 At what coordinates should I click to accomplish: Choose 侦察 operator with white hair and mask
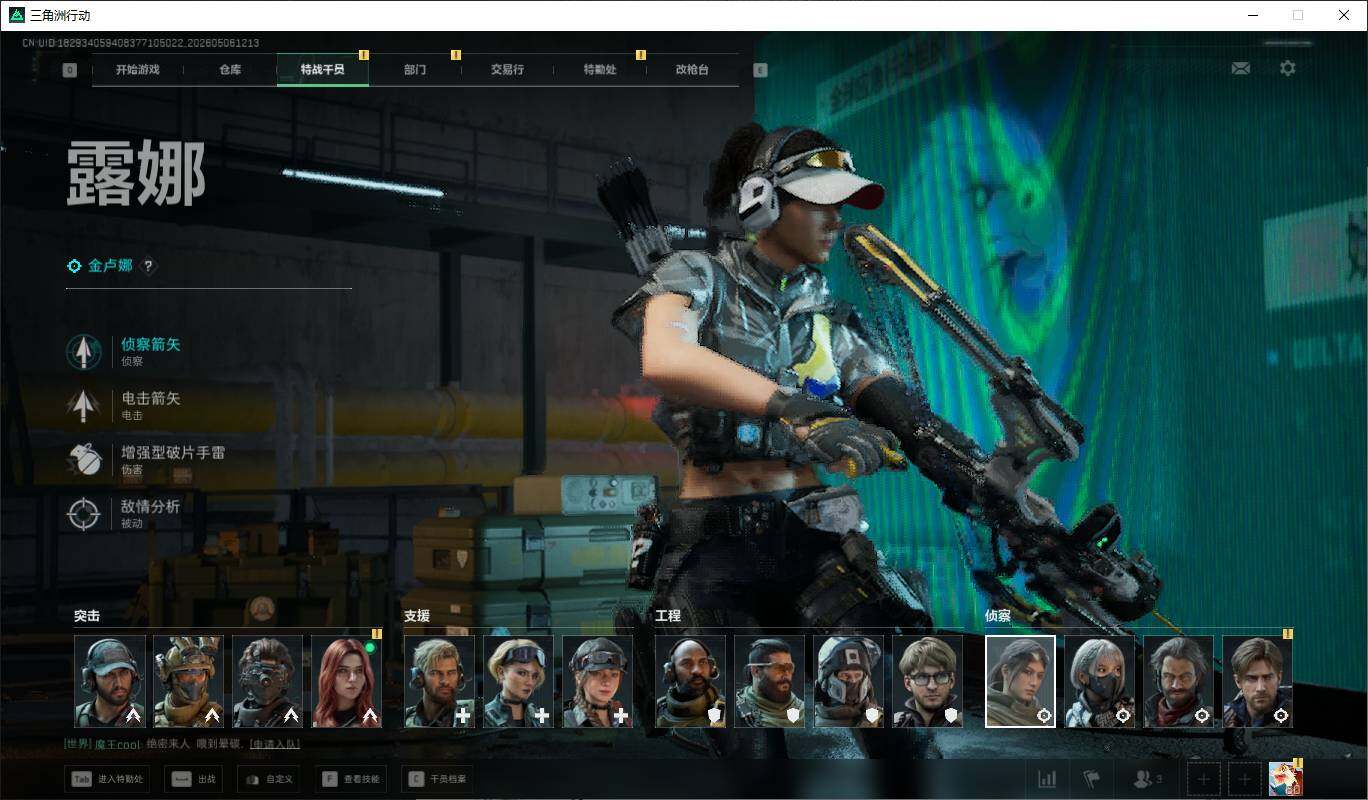click(1100, 681)
